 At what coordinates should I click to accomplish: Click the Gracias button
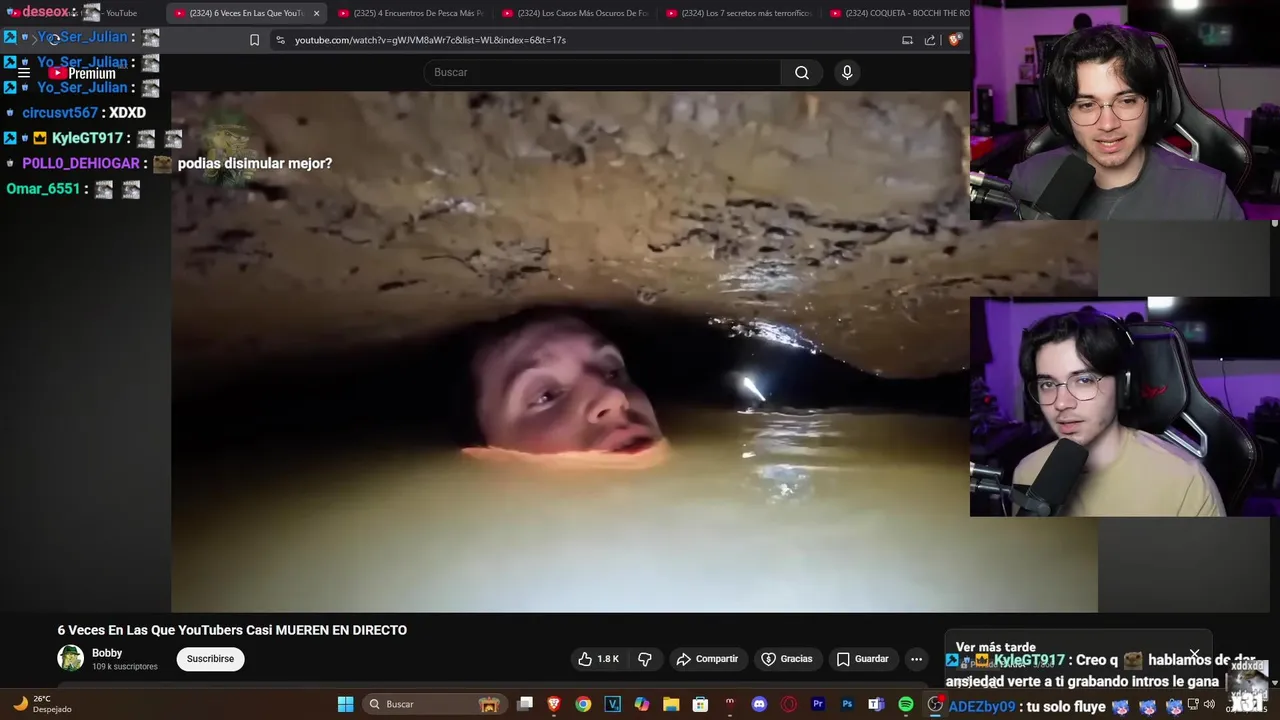[786, 659]
